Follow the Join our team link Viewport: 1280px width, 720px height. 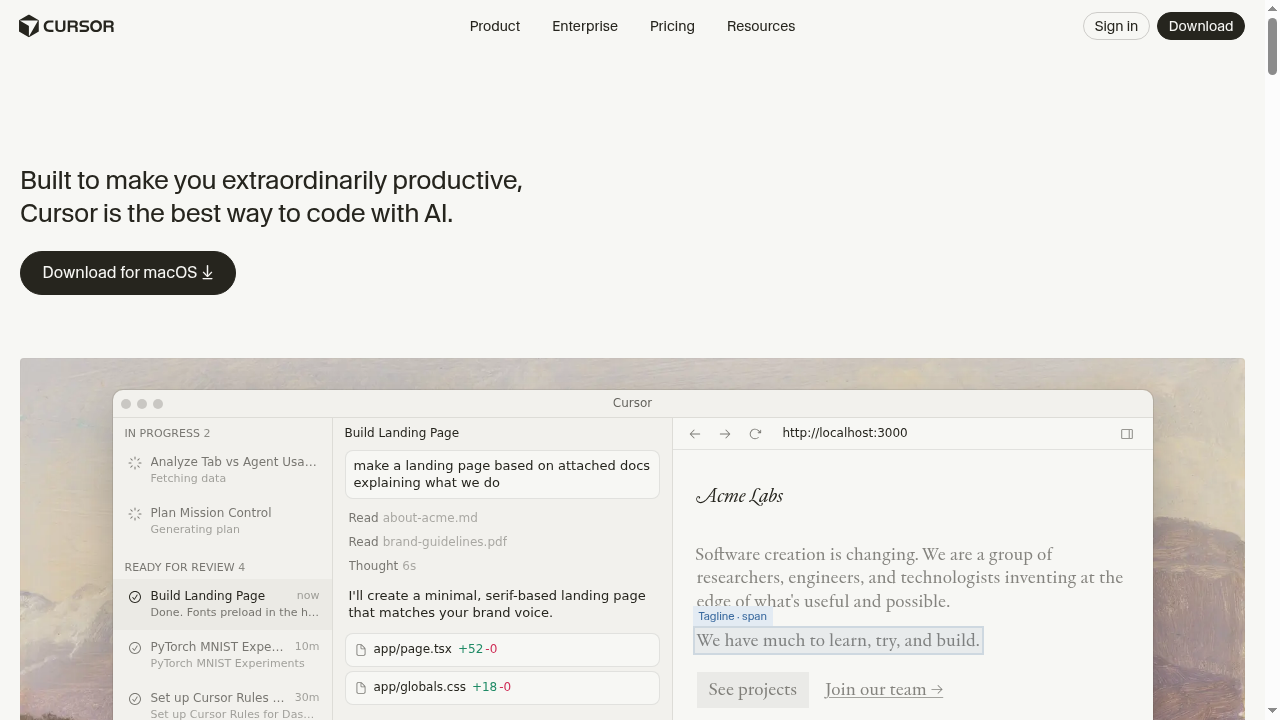click(x=883, y=689)
